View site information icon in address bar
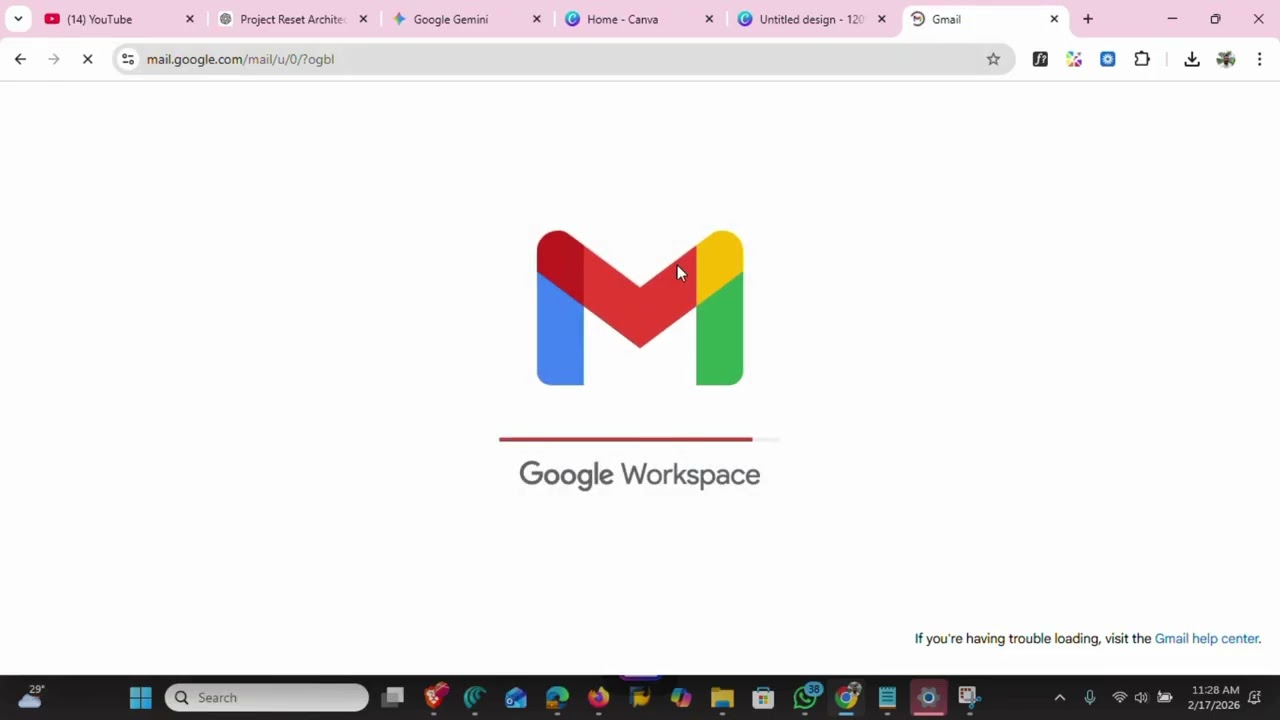This screenshot has height=720, width=1280. (x=128, y=59)
